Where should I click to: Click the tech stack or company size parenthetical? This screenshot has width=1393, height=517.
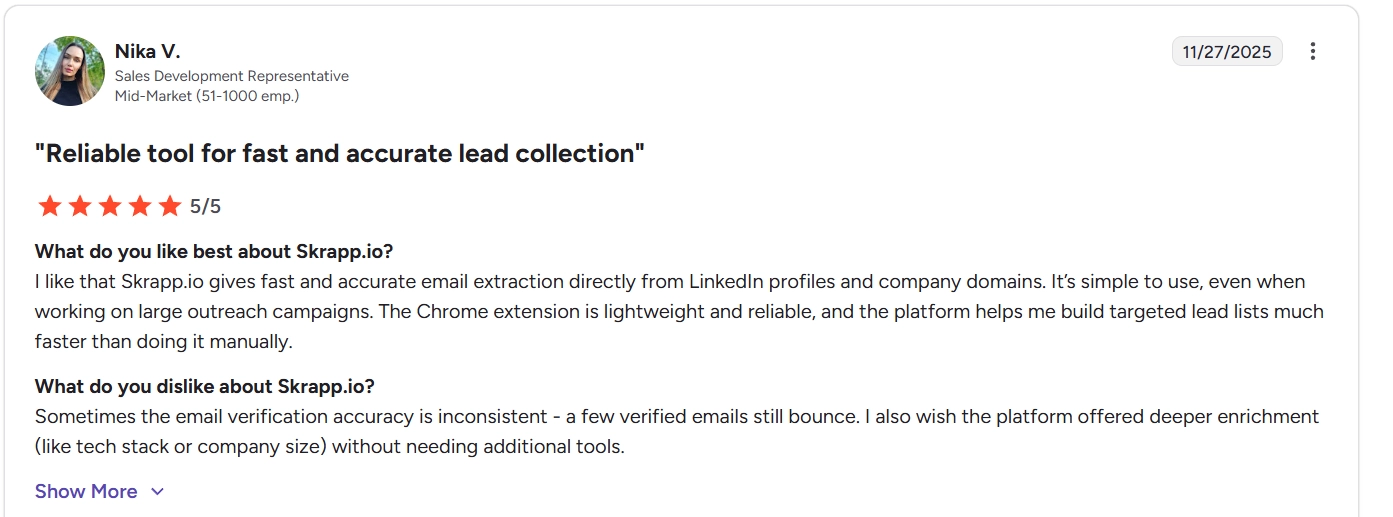[x=181, y=447]
